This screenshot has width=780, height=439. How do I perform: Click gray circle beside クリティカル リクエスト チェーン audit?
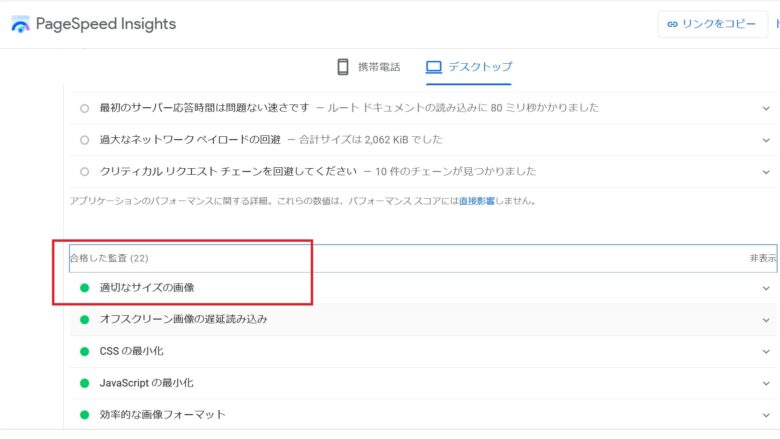click(84, 171)
